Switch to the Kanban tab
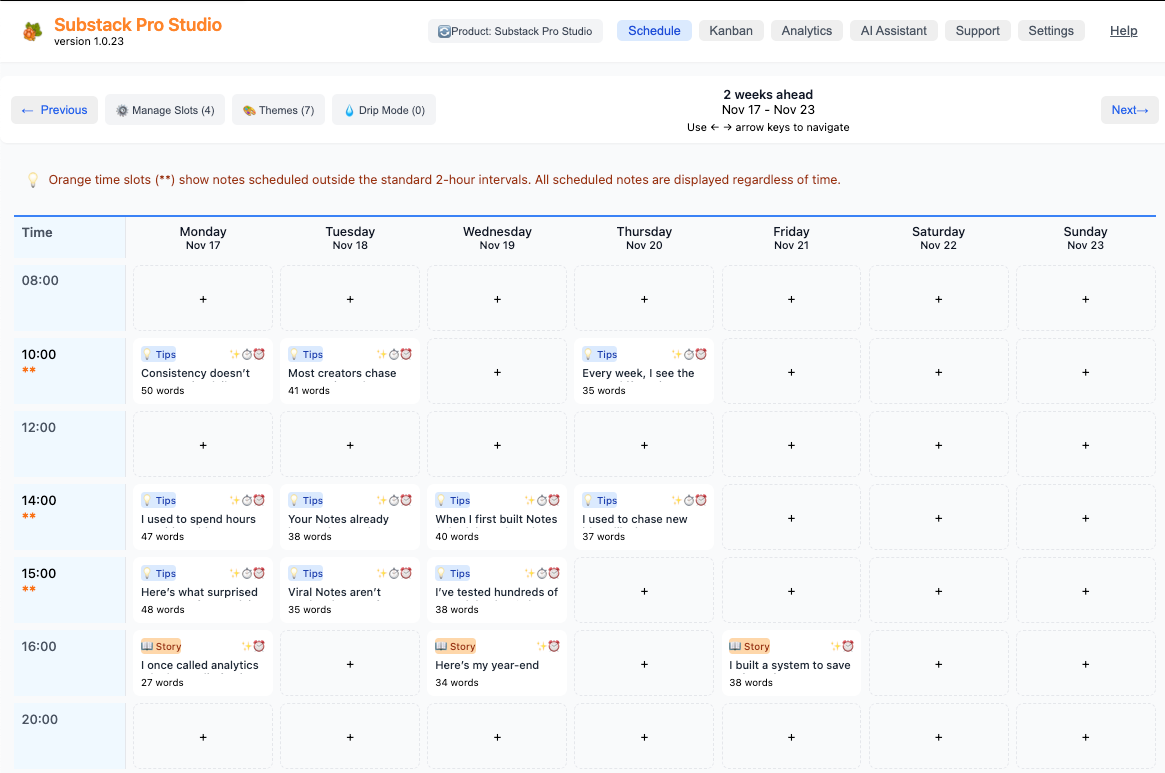The height and width of the screenshot is (773, 1165). coord(731,31)
